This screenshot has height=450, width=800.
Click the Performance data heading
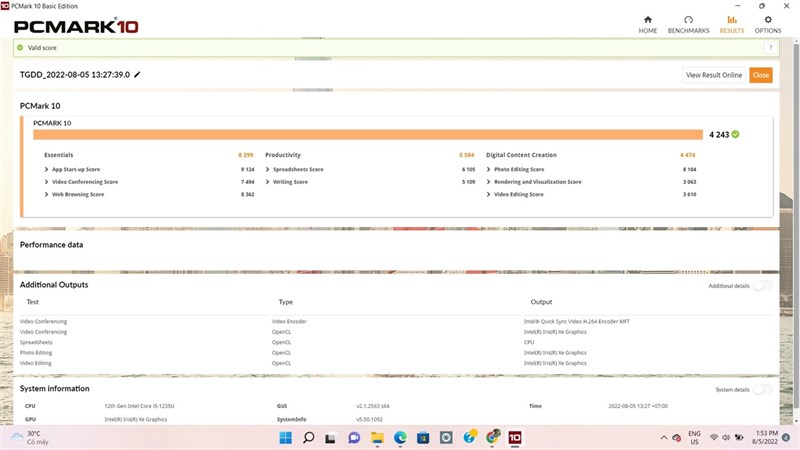(52, 245)
